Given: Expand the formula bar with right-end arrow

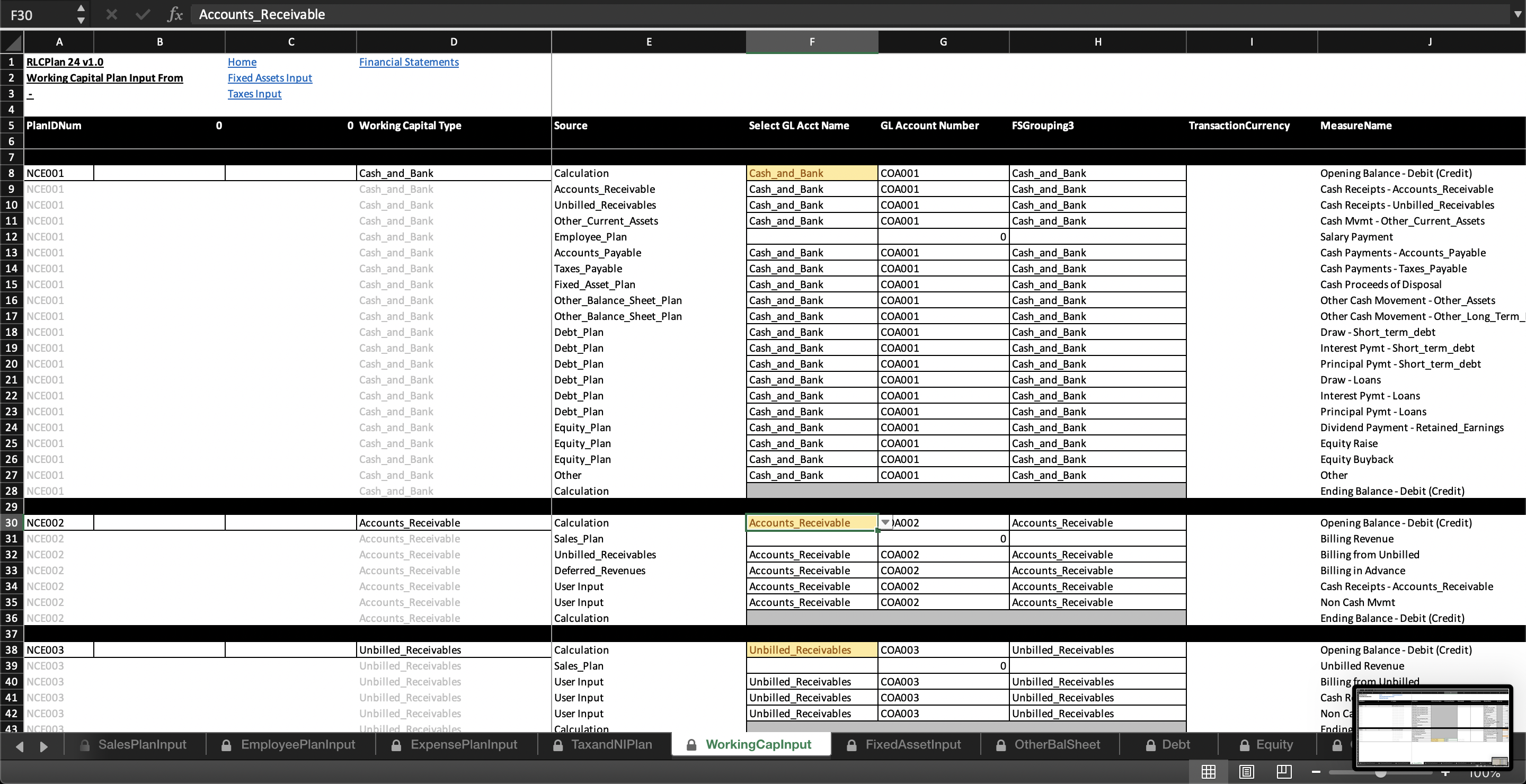Looking at the screenshot, I should [x=1516, y=14].
